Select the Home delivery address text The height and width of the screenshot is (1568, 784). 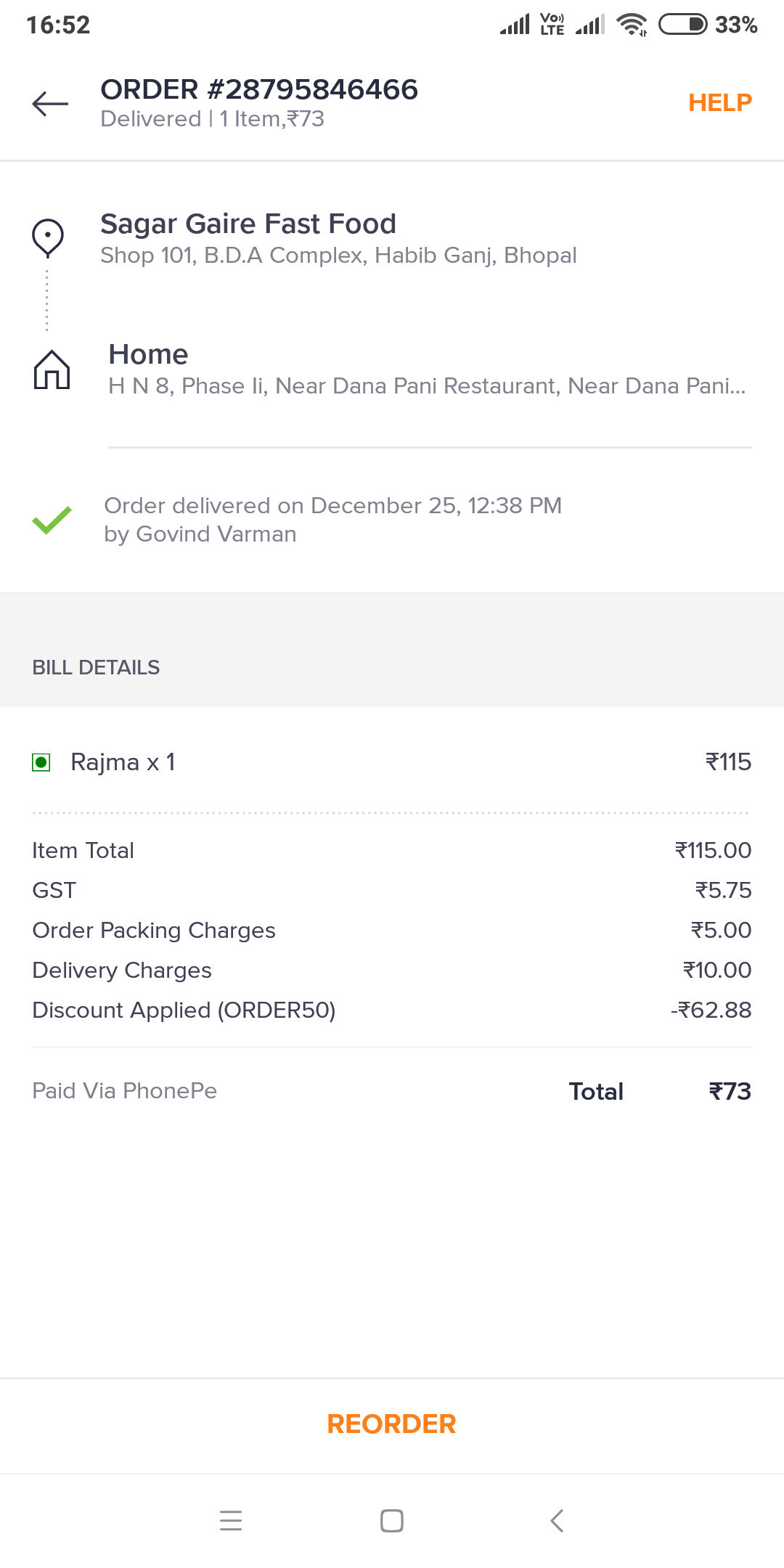pos(427,386)
